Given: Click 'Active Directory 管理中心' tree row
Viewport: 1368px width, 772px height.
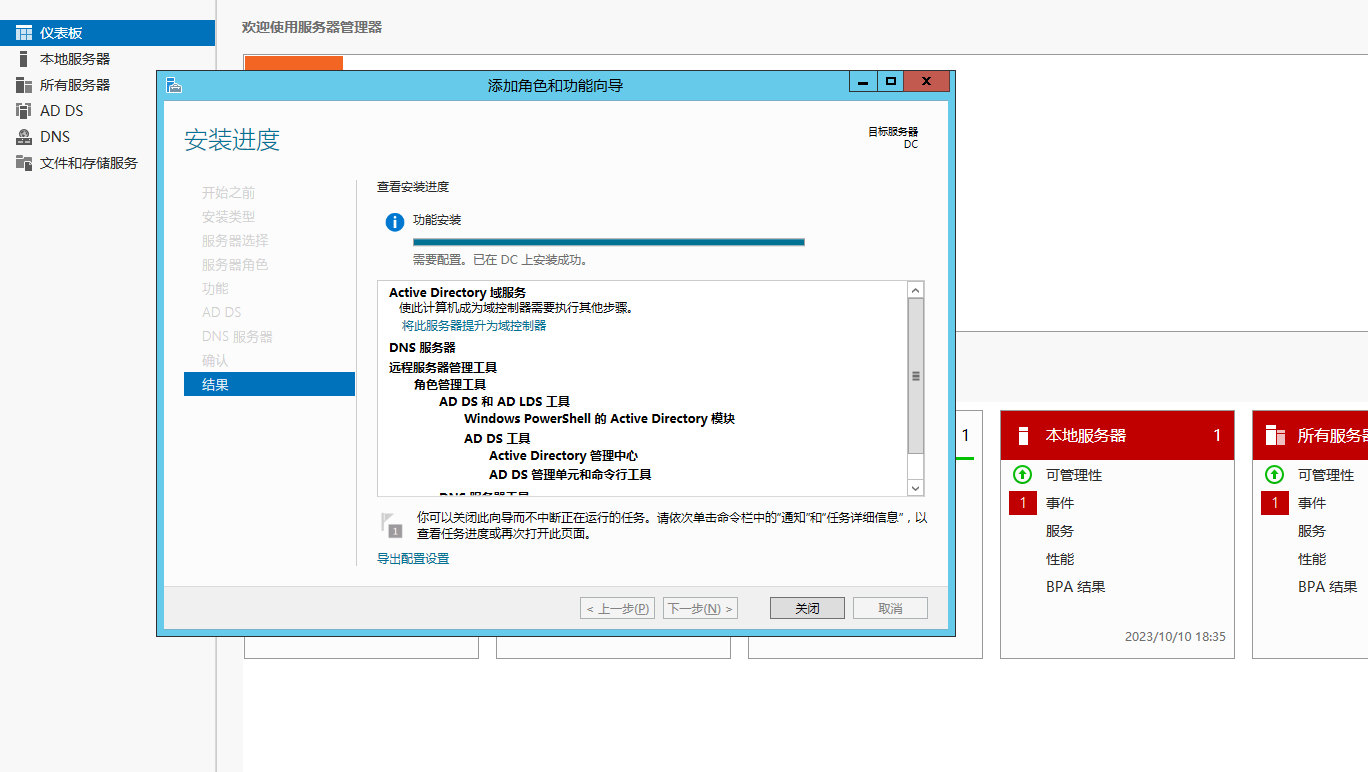Looking at the screenshot, I should (563, 455).
